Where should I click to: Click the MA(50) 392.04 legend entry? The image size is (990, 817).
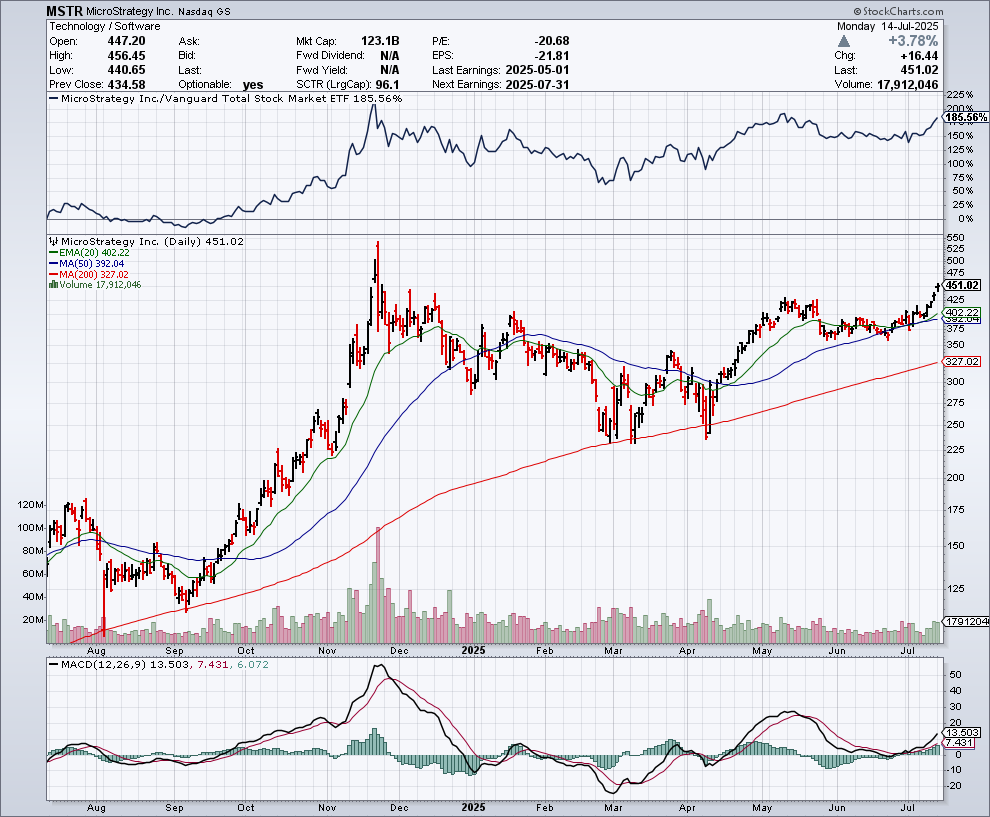click(87, 263)
